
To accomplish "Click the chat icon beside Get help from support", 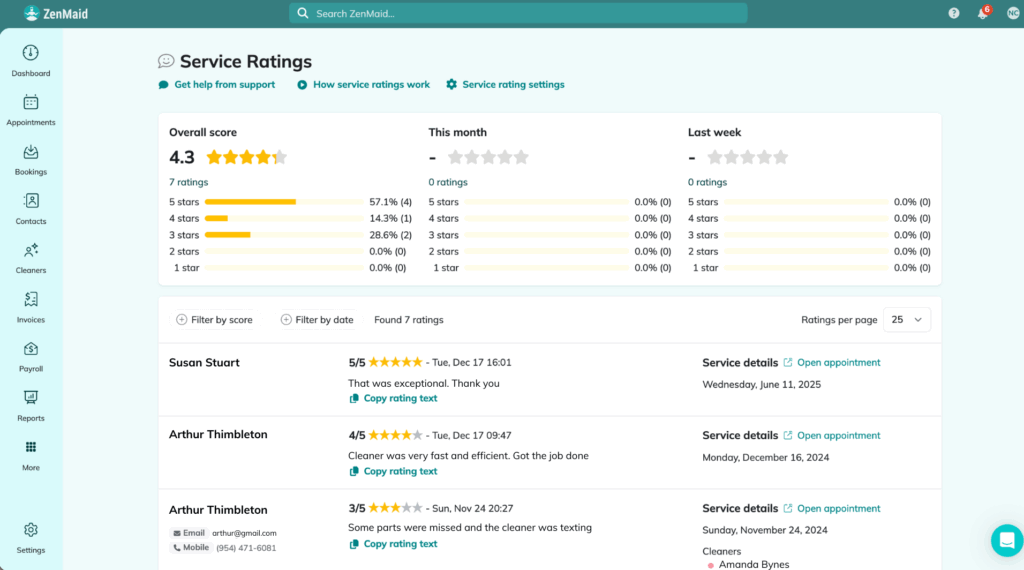I will pos(163,85).
